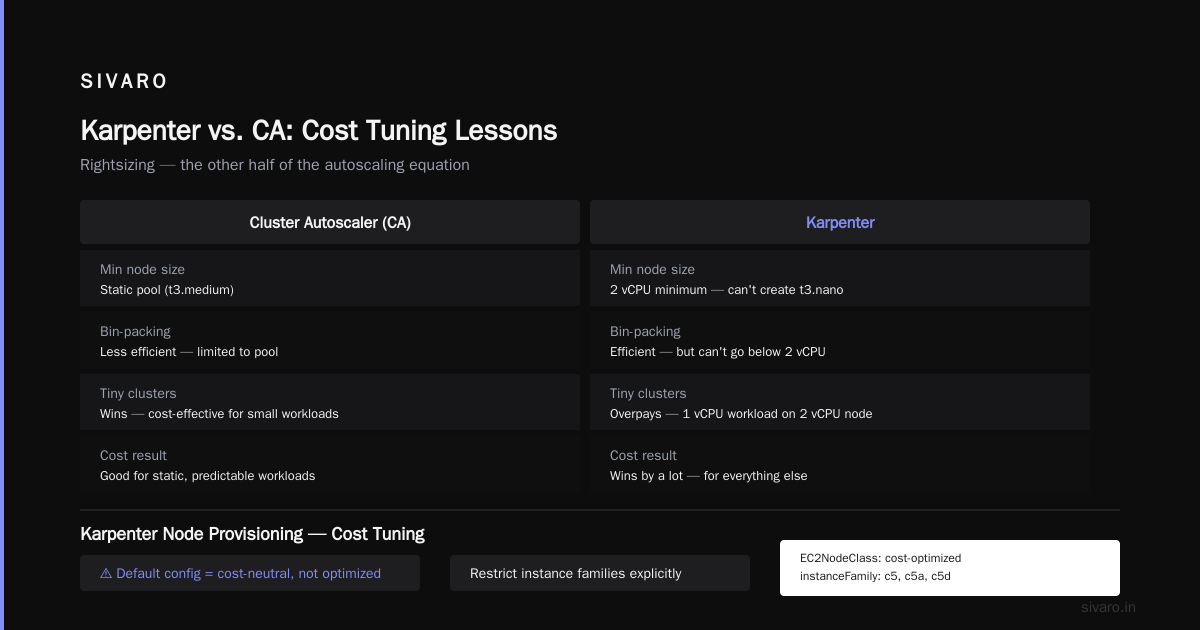Image resolution: width=1200 pixels, height=630 pixels.
Task: Click 'Wins by a lot — for everything else'
Action: point(709,476)
